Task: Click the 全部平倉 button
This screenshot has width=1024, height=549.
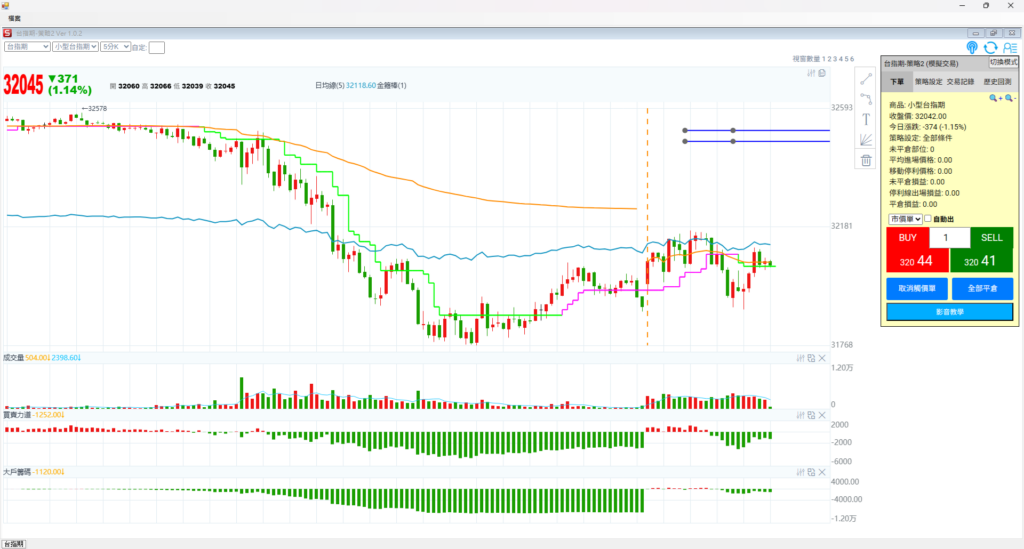Action: pyautogui.click(x=981, y=288)
